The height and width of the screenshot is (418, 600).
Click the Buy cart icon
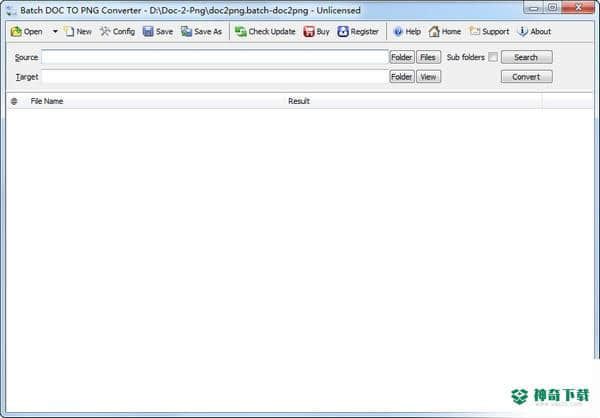[x=316, y=32]
